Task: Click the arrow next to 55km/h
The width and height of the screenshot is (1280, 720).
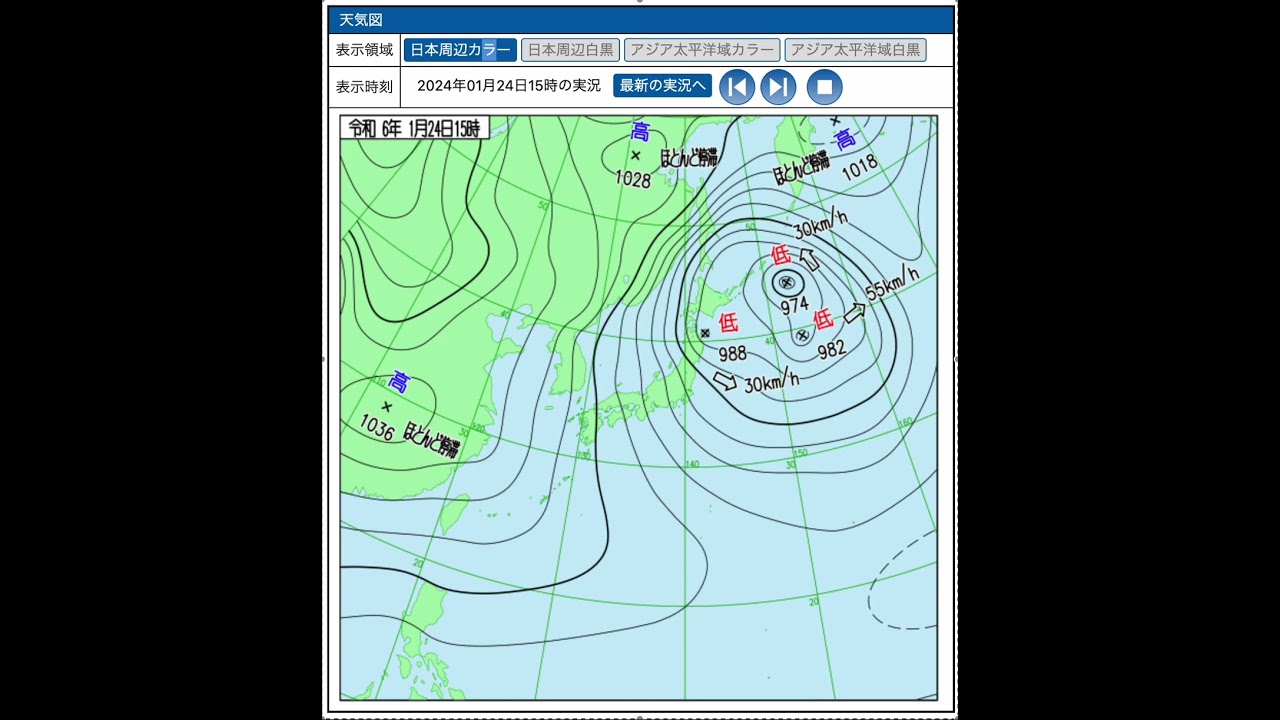Action: [x=854, y=313]
